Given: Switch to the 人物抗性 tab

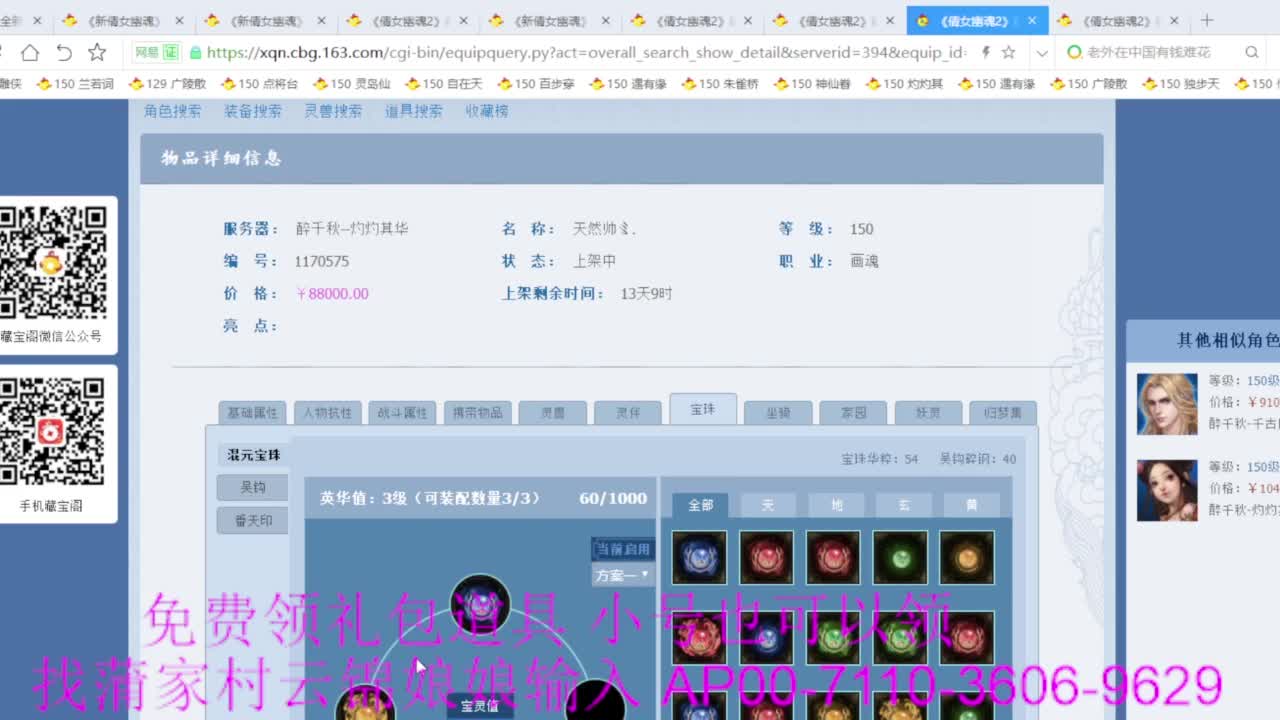Looking at the screenshot, I should coord(327,412).
